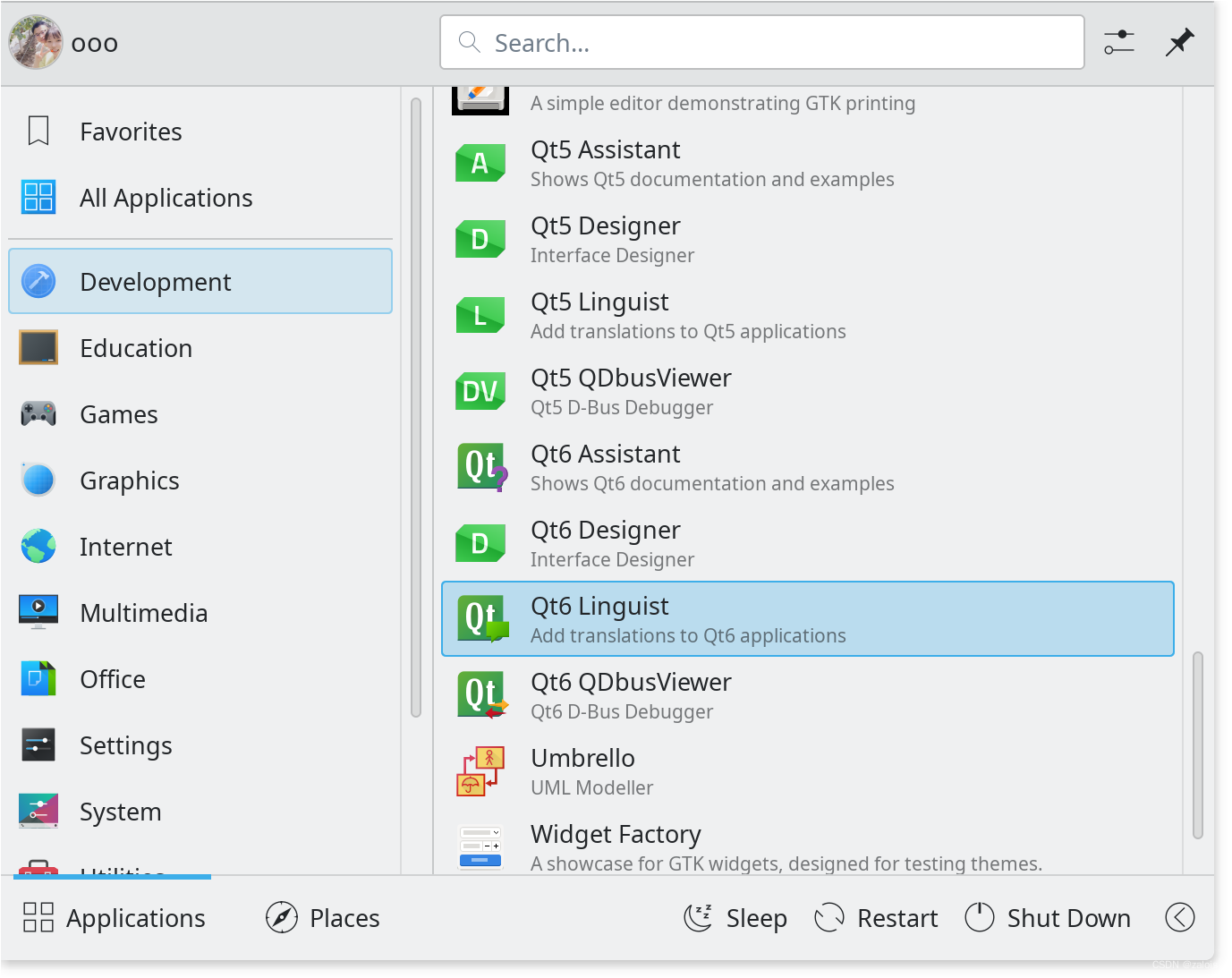Image resolution: width=1232 pixels, height=978 pixels.
Task: Click the username 'ooo' label
Action: click(95, 43)
